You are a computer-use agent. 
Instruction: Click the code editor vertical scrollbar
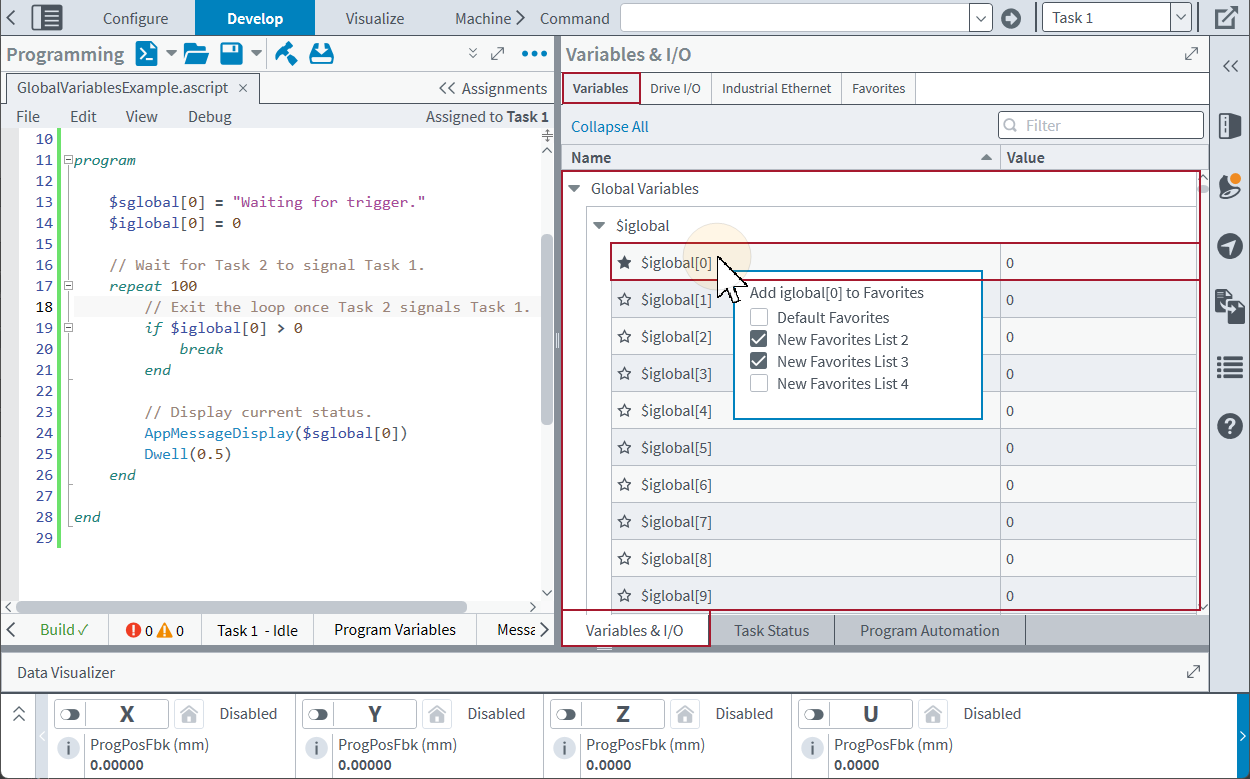pos(546,330)
